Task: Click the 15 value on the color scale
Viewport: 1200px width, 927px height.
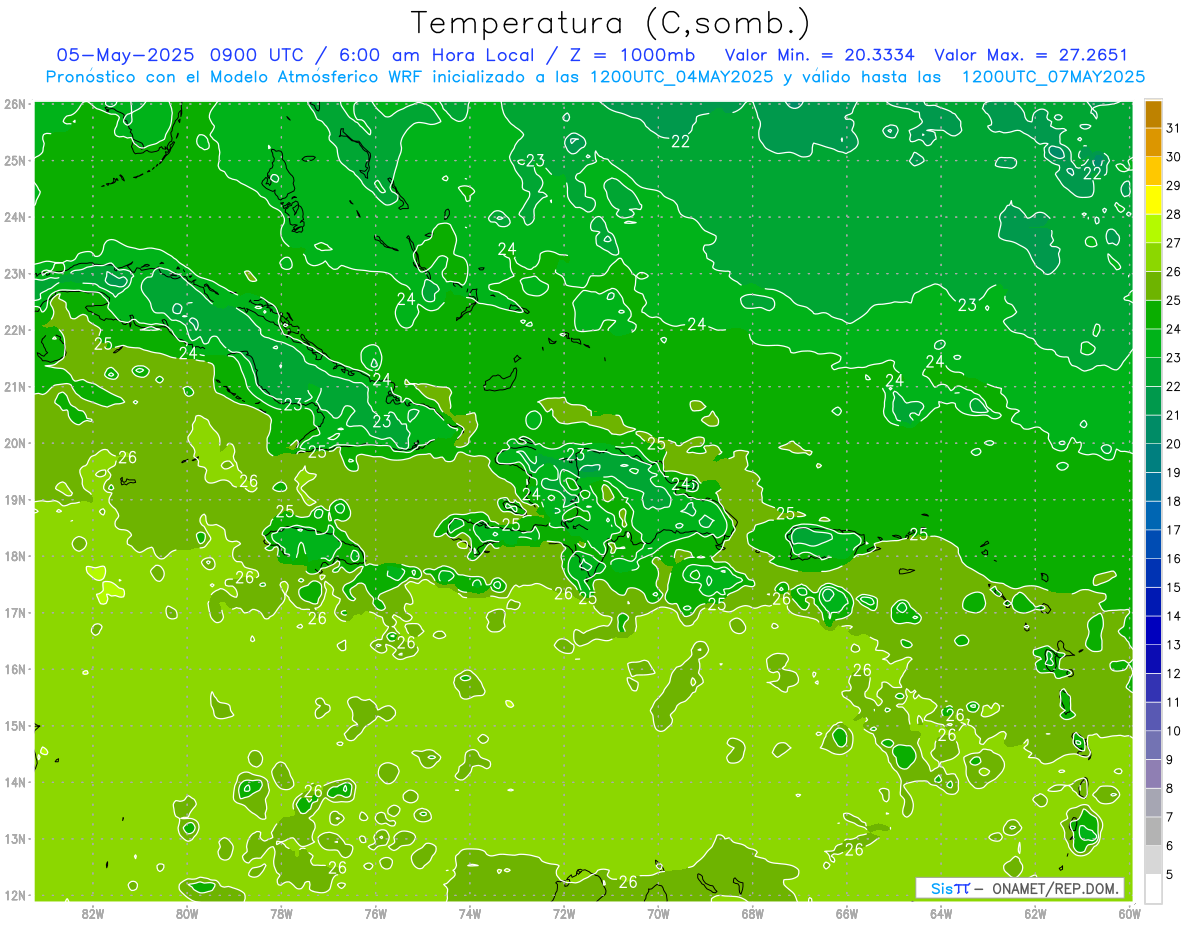Action: click(x=1174, y=587)
